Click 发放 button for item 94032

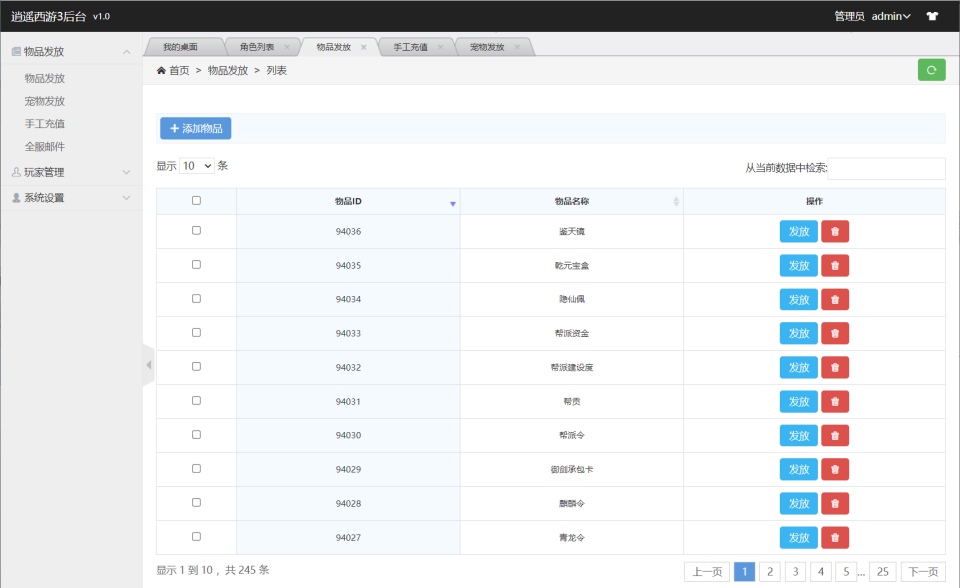point(798,368)
